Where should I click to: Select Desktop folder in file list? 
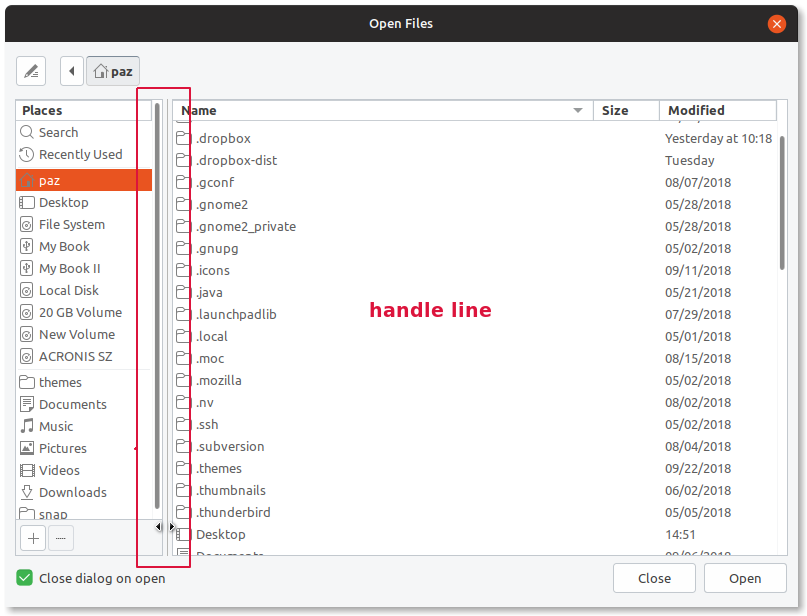(x=474, y=535)
